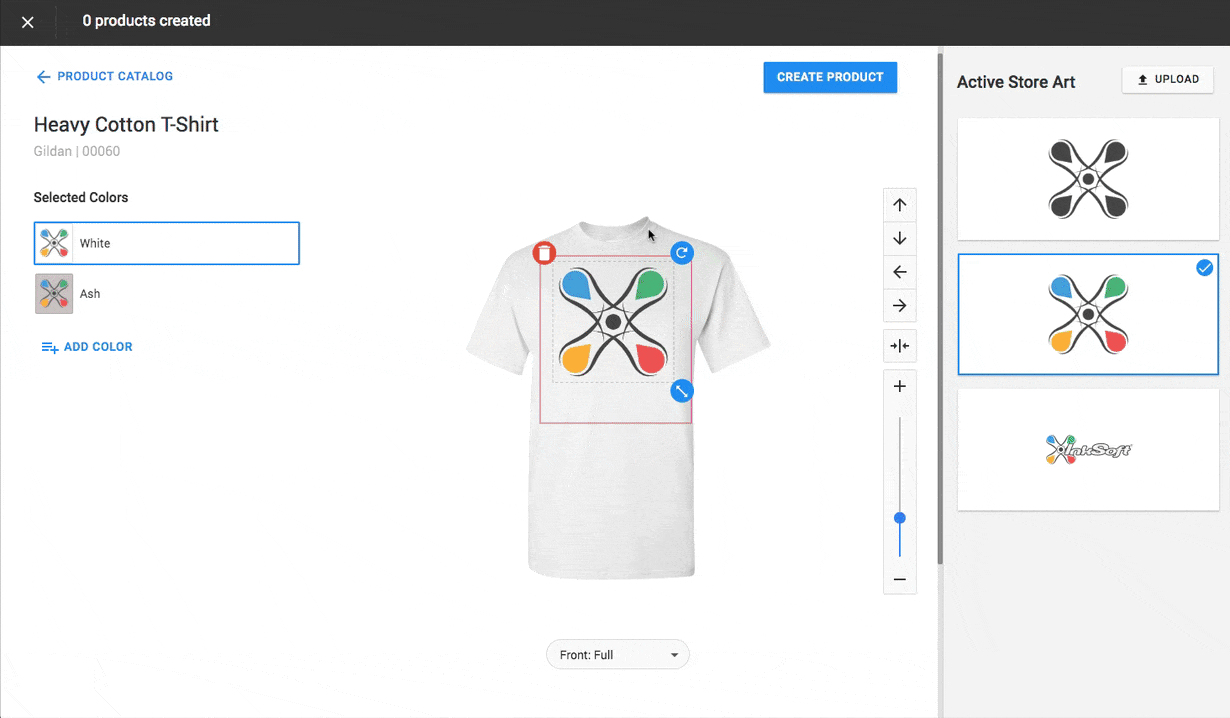Center artwork horizontally
The width and height of the screenshot is (1230, 718).
tap(900, 346)
